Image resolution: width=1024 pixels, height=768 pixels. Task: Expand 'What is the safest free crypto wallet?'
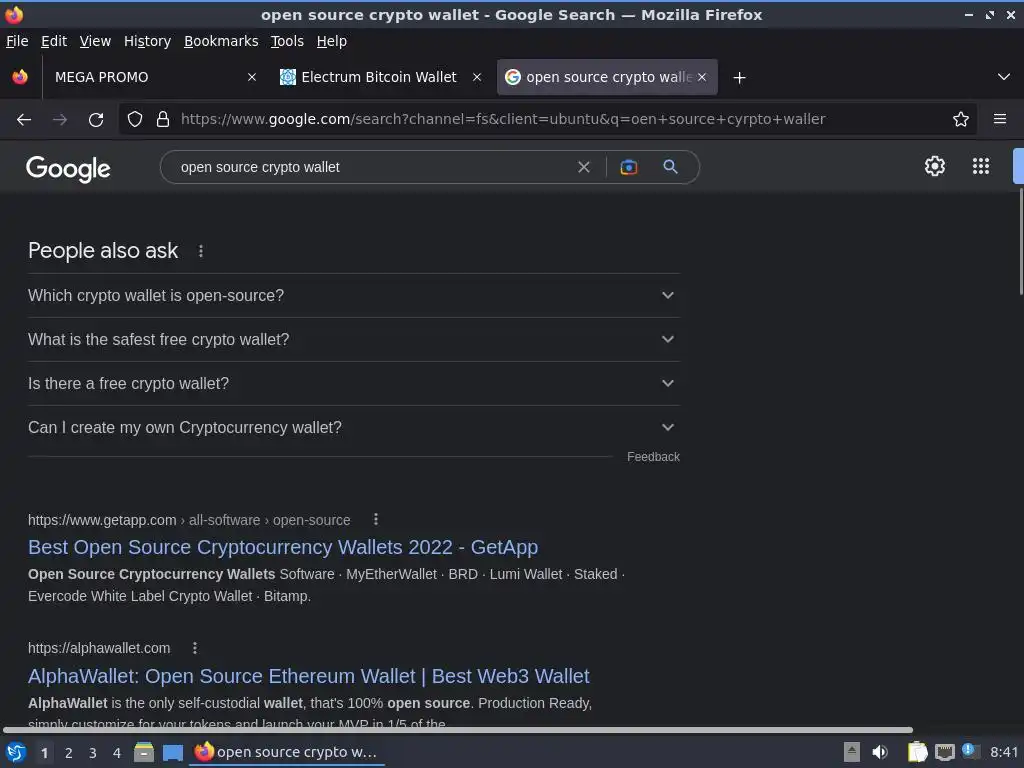pyautogui.click(x=353, y=340)
